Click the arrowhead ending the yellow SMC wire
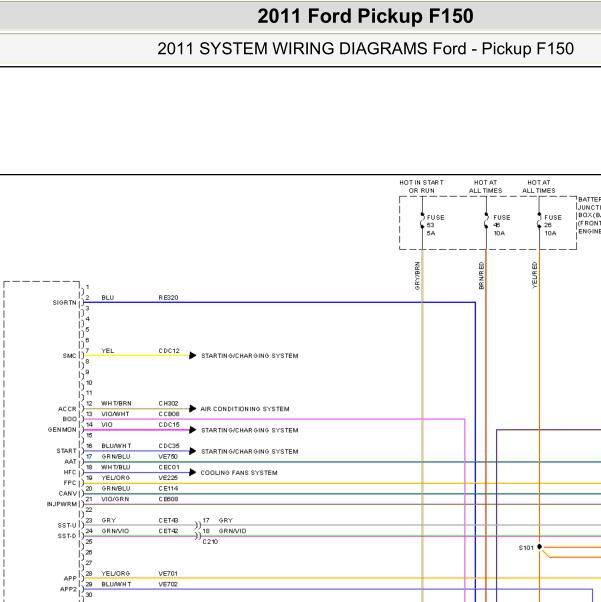Image resolution: width=601 pixels, height=602 pixels. (x=193, y=356)
